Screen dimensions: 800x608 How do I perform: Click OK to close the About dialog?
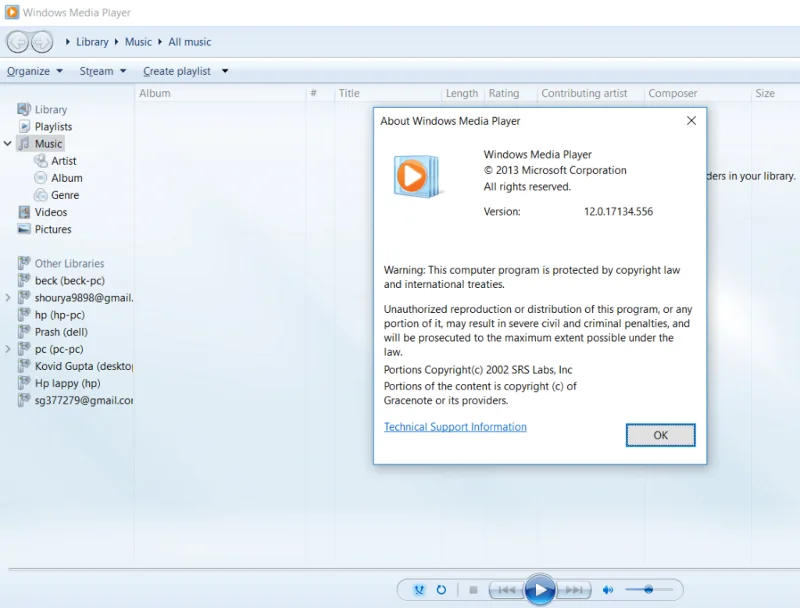click(x=660, y=435)
